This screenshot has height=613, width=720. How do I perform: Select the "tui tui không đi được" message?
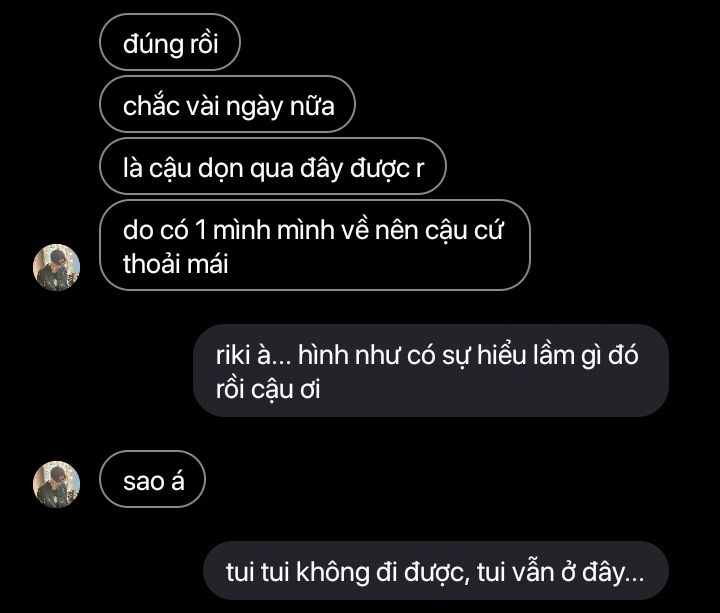click(436, 571)
